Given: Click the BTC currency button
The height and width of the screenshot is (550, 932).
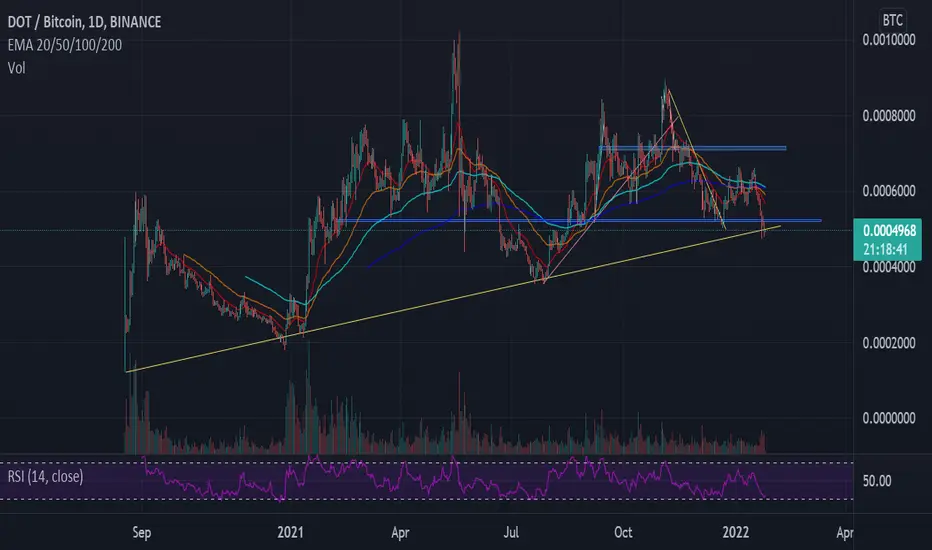Looking at the screenshot, I should [892, 21].
